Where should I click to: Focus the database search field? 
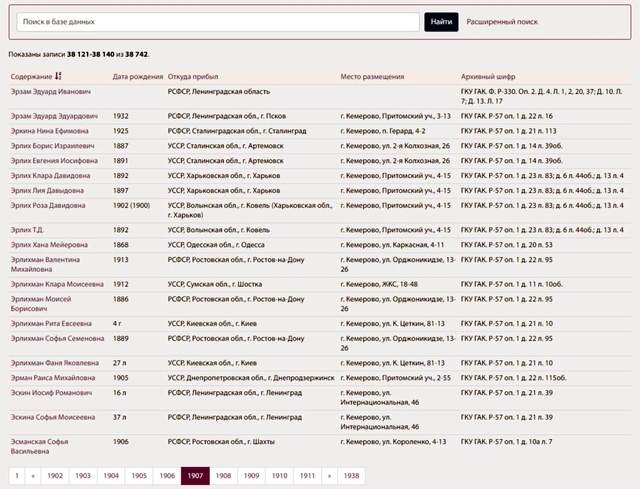coord(218,22)
